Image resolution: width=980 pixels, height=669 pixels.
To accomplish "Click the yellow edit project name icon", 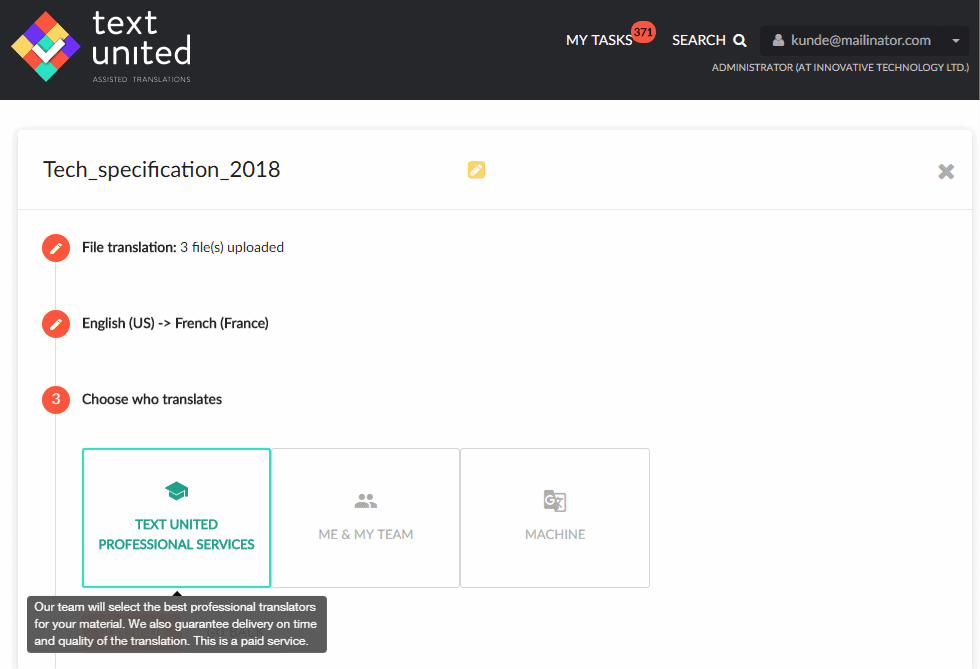I will click(476, 169).
